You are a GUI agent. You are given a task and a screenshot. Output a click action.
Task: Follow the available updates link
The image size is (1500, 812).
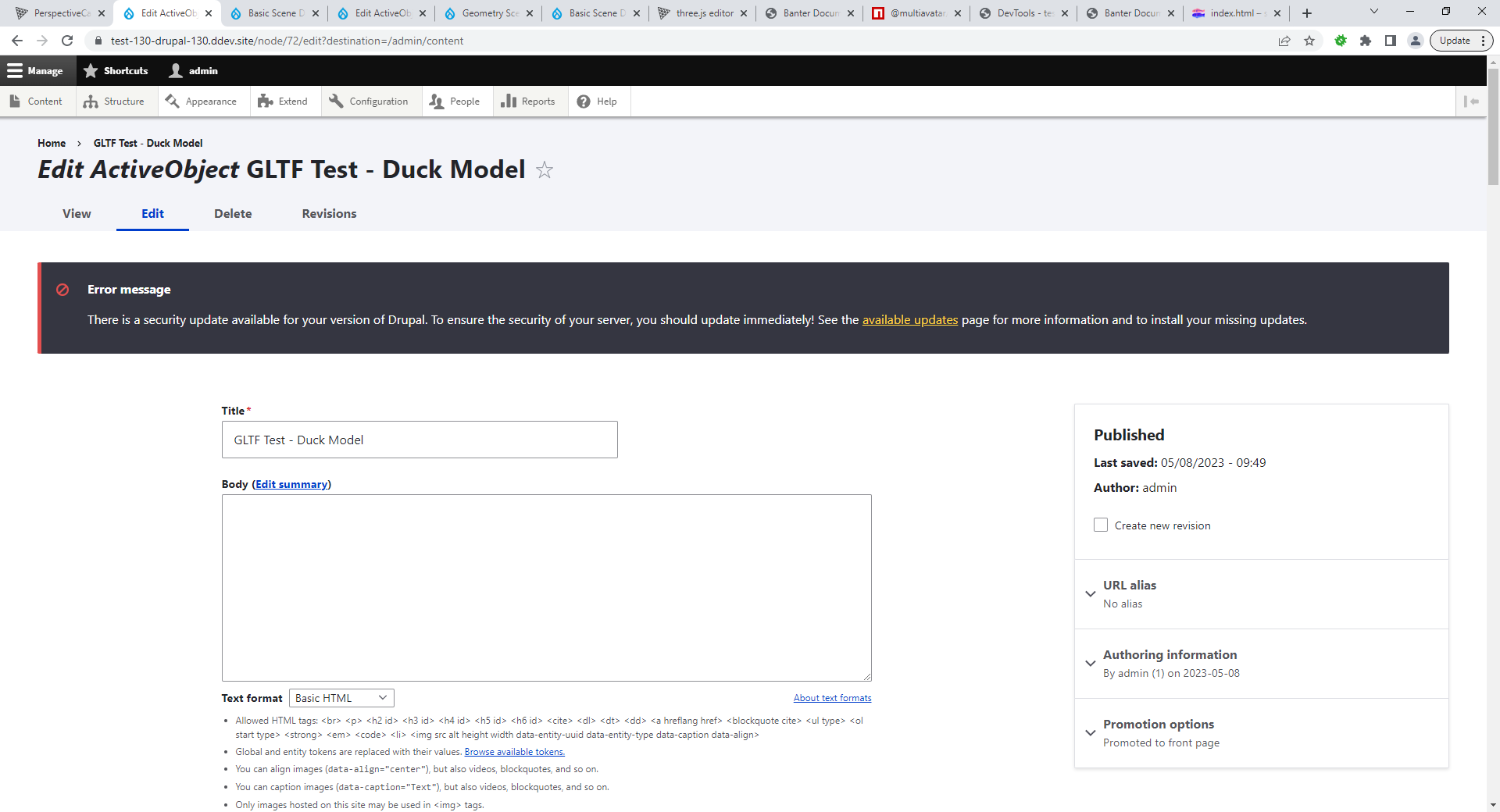(x=909, y=320)
